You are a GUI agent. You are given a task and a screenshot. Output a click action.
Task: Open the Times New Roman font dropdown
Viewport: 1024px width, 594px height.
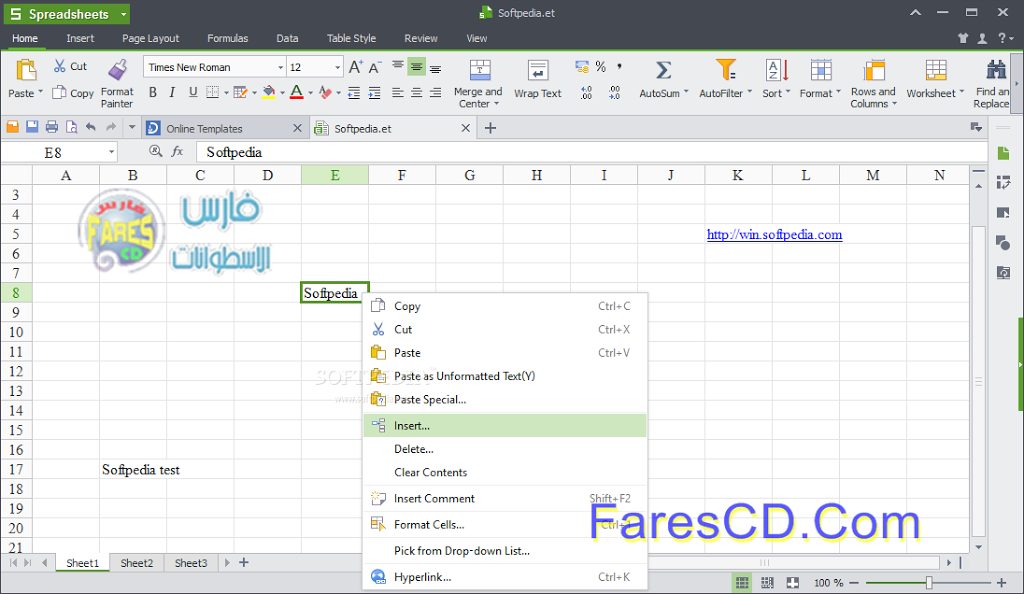tap(280, 67)
